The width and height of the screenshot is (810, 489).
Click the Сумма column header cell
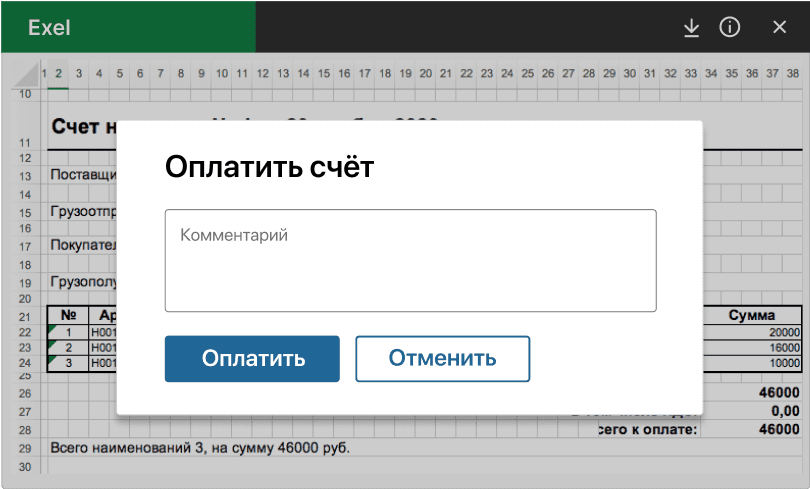752,315
